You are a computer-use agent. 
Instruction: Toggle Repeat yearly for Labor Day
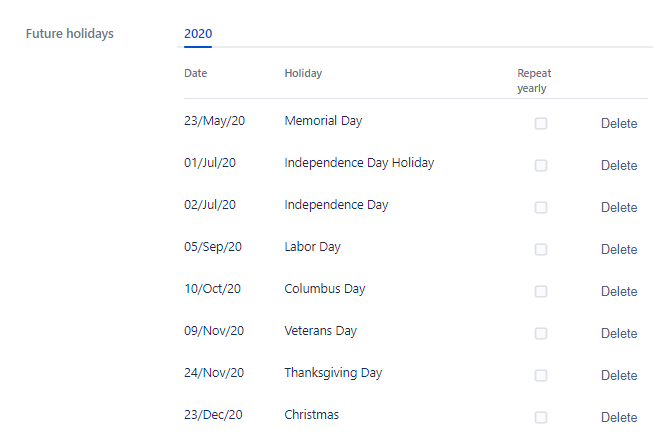click(x=541, y=250)
